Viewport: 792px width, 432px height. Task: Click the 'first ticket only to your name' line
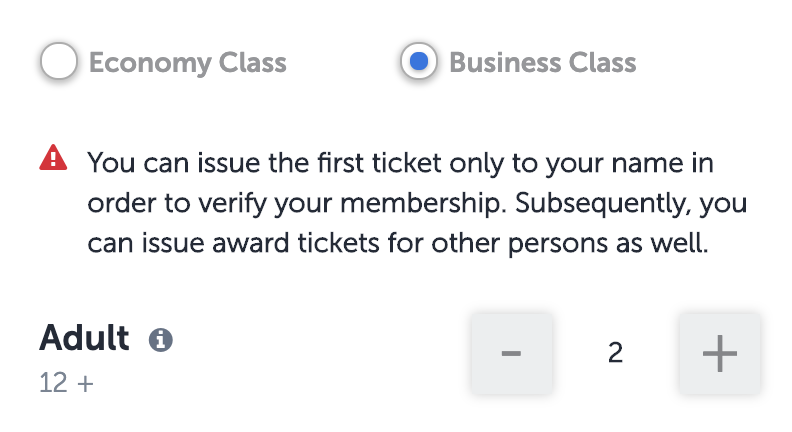pos(400,161)
